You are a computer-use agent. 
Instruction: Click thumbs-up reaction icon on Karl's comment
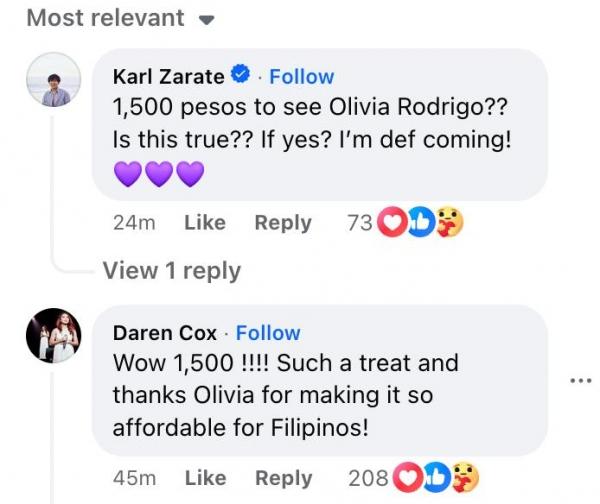pos(420,222)
